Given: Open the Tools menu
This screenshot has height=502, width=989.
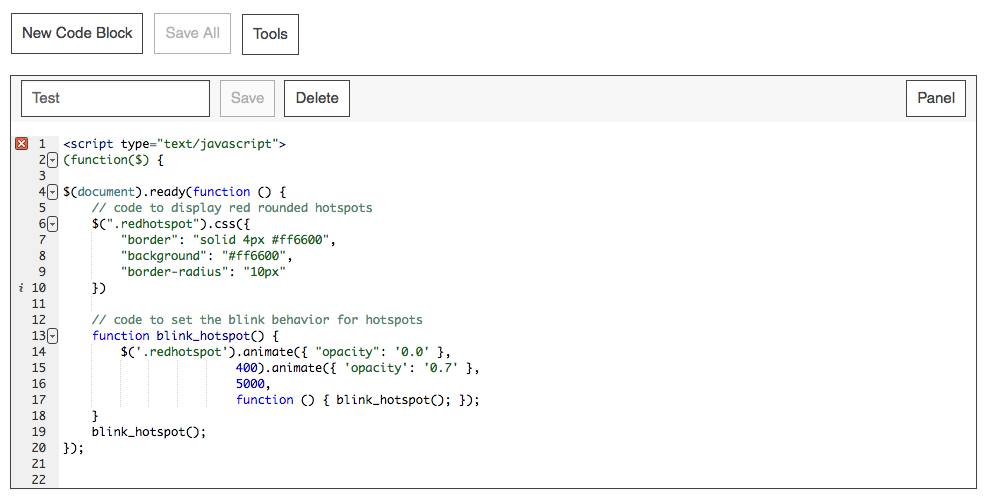Looking at the screenshot, I should tap(270, 34).
